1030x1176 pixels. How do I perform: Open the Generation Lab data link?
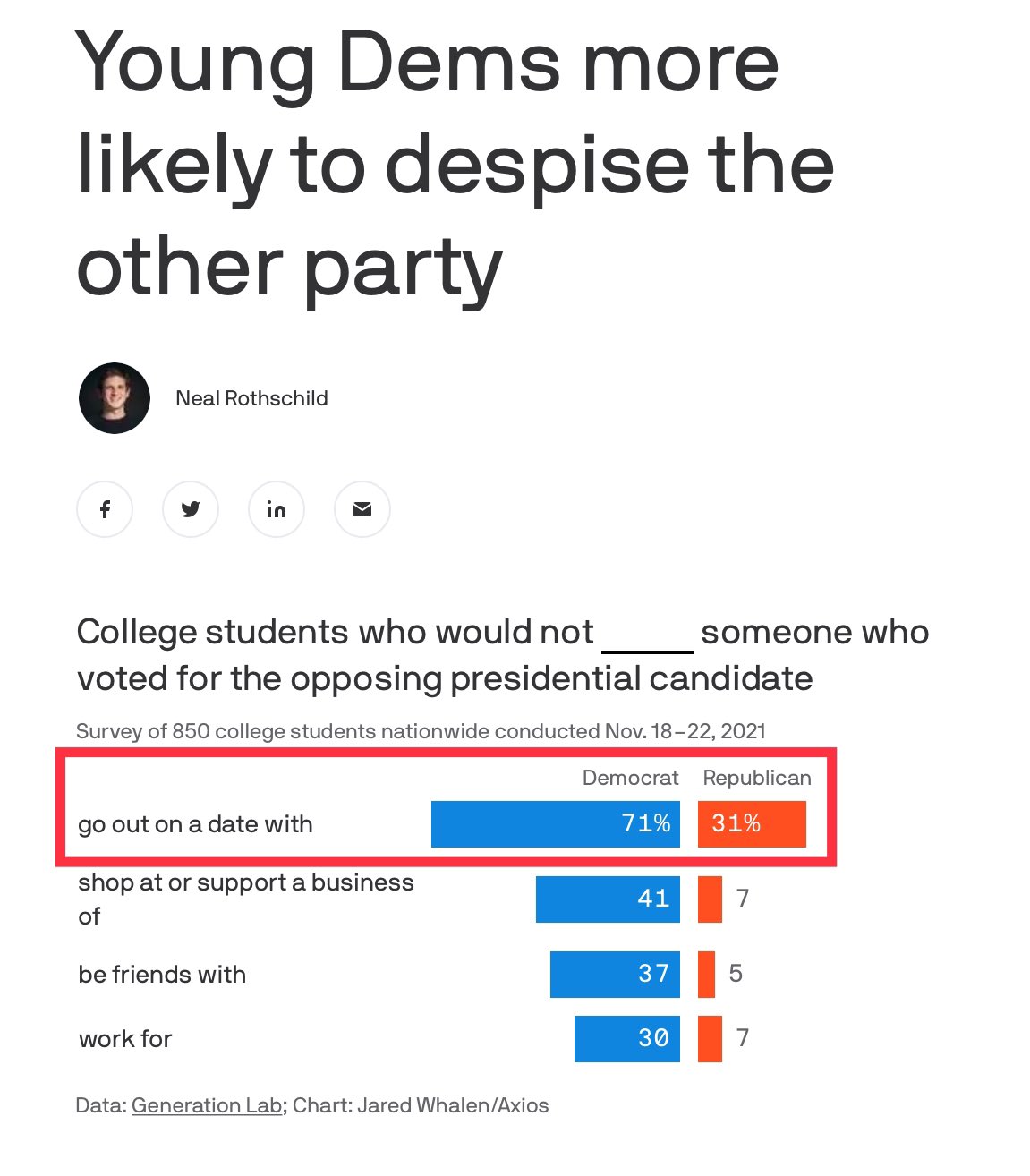(x=207, y=1105)
